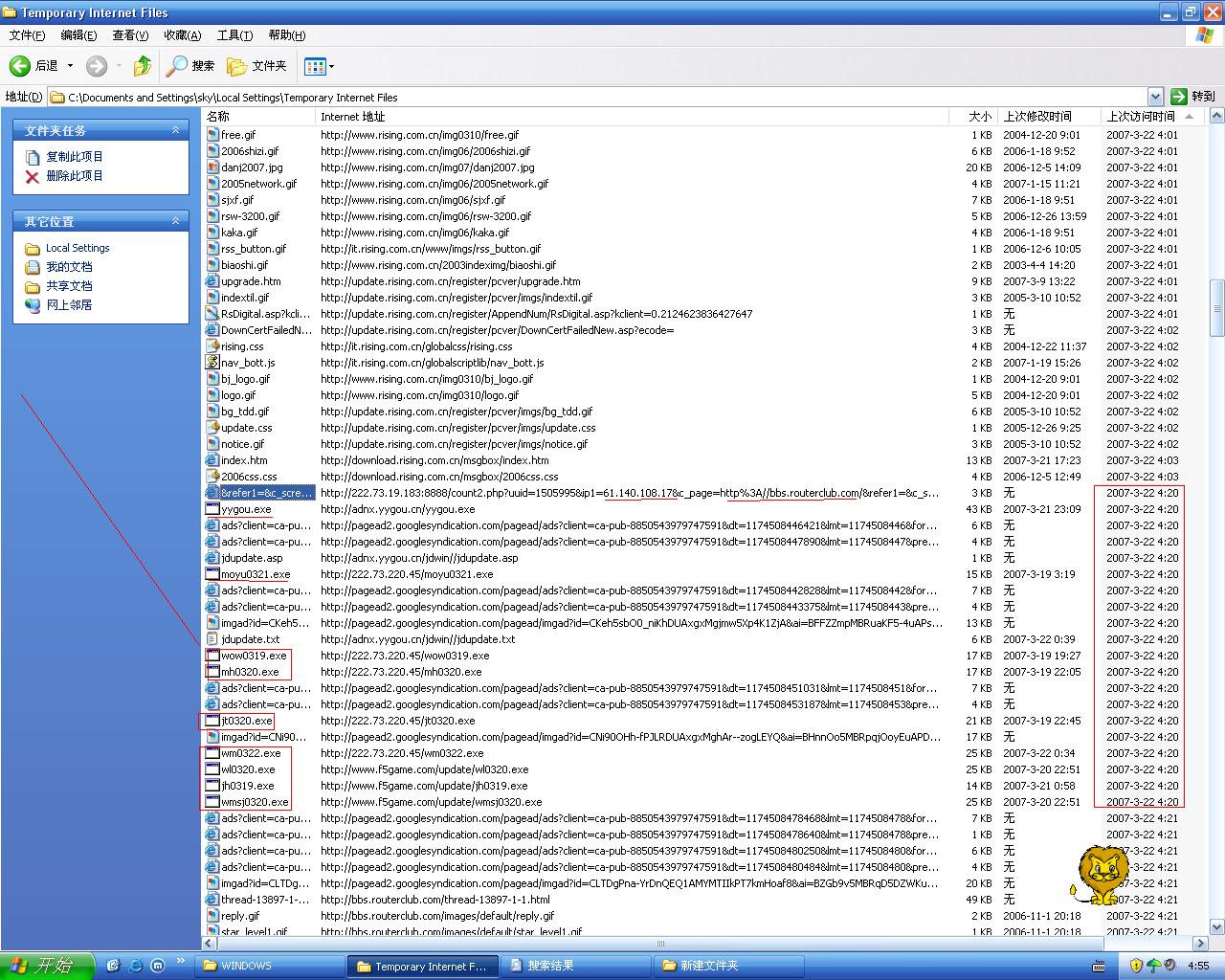
Task: Select the wmsj0320.exe file icon
Action: pyautogui.click(x=213, y=802)
